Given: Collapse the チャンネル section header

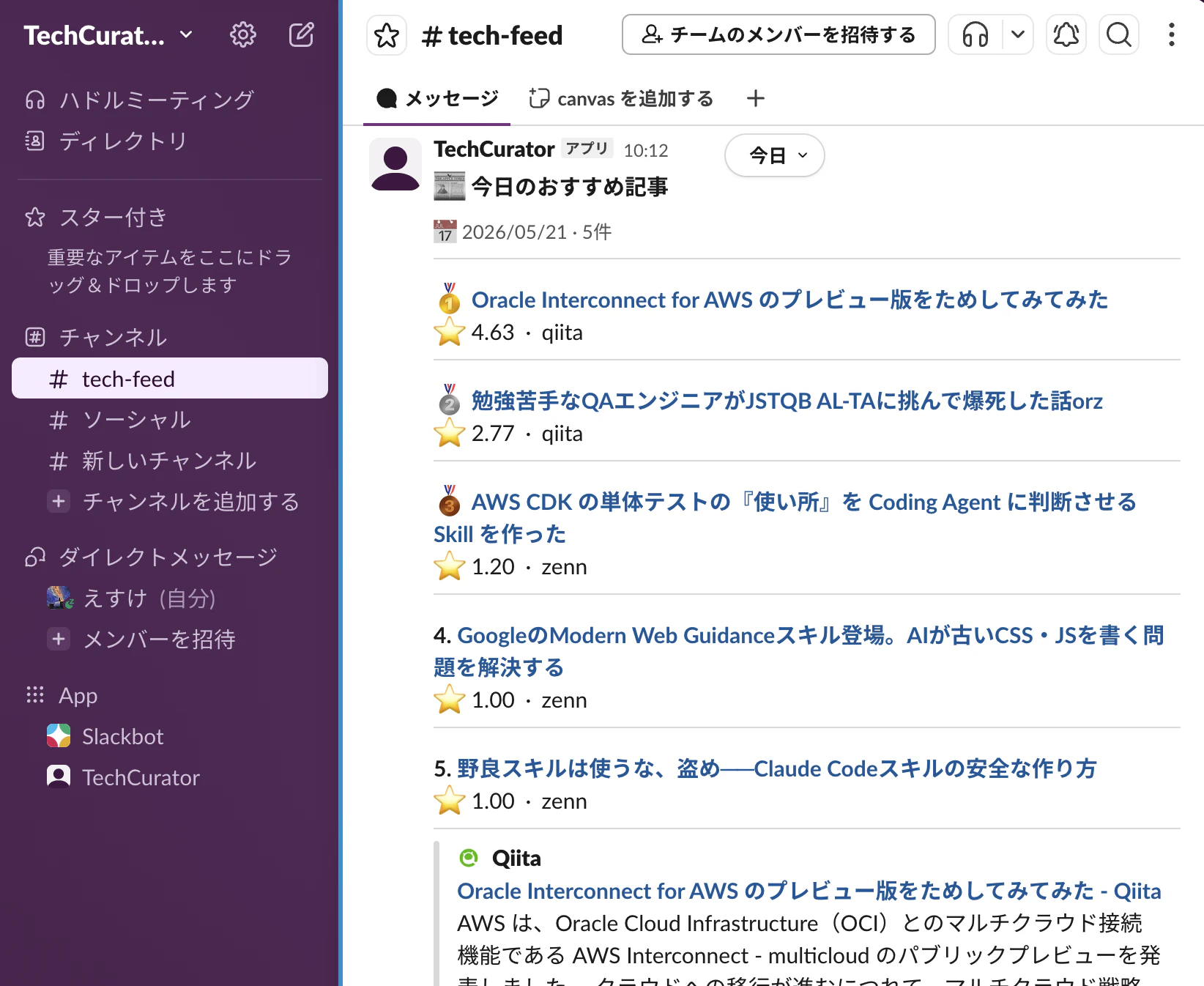Looking at the screenshot, I should coord(112,337).
